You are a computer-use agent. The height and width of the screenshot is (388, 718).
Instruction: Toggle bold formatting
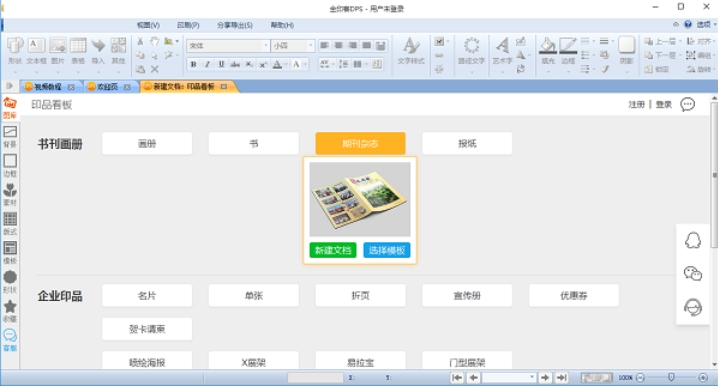click(194, 64)
